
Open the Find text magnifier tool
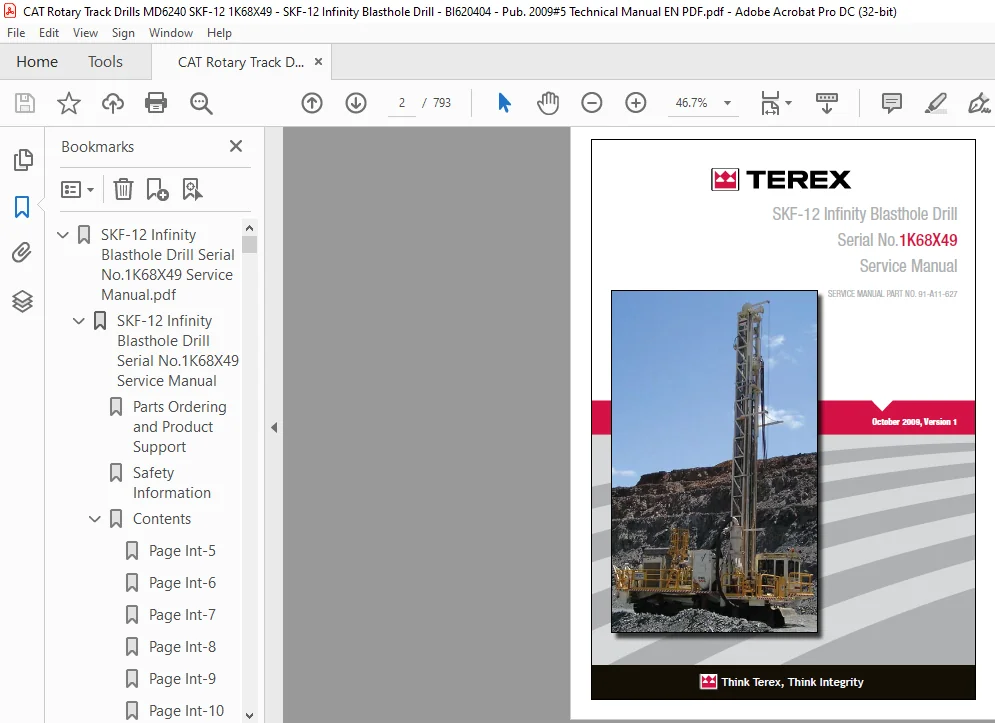coord(201,103)
